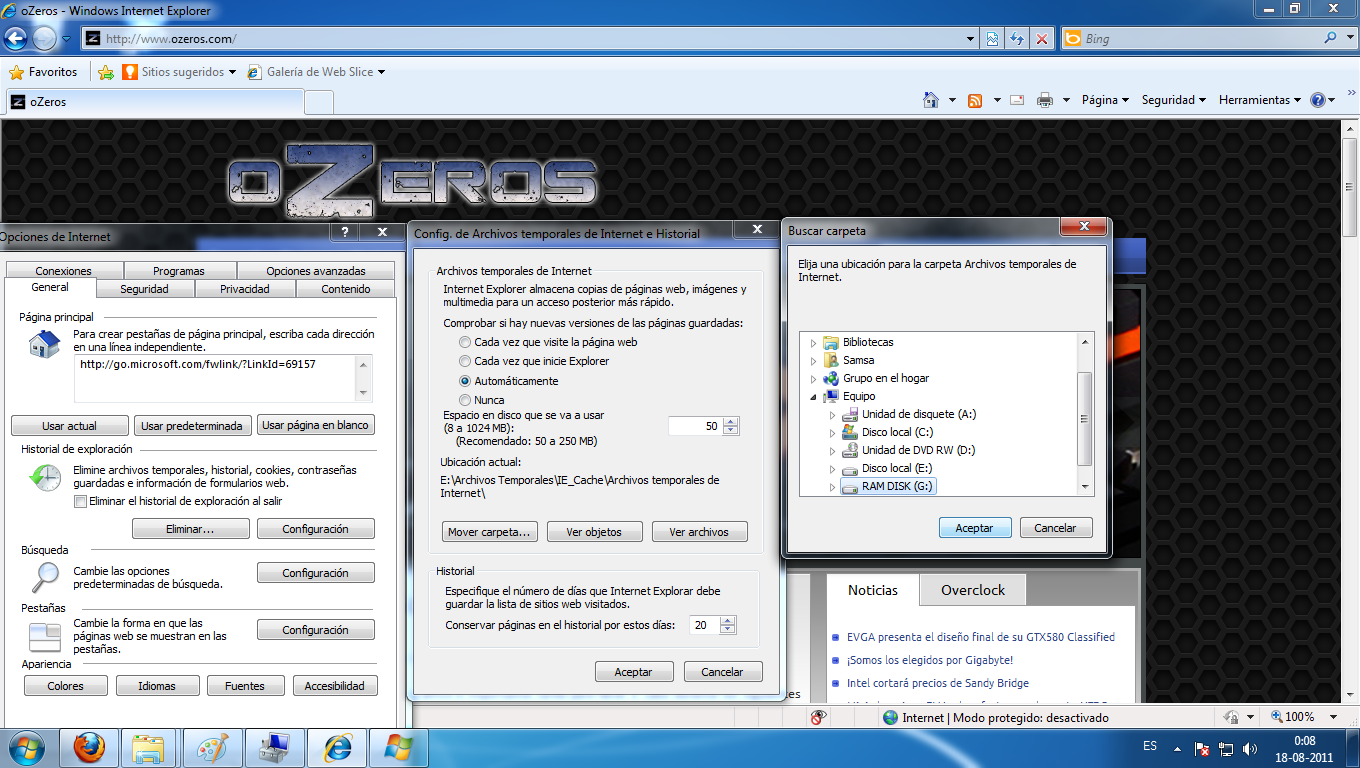Click the Bing search input box
1360x768 pixels.
point(1200,39)
